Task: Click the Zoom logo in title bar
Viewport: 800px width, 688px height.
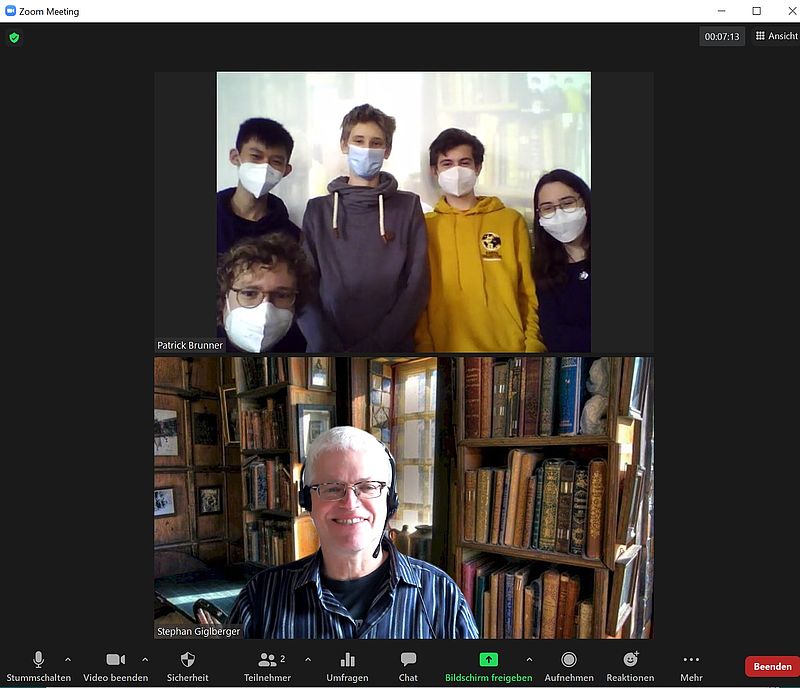Action: tap(10, 11)
